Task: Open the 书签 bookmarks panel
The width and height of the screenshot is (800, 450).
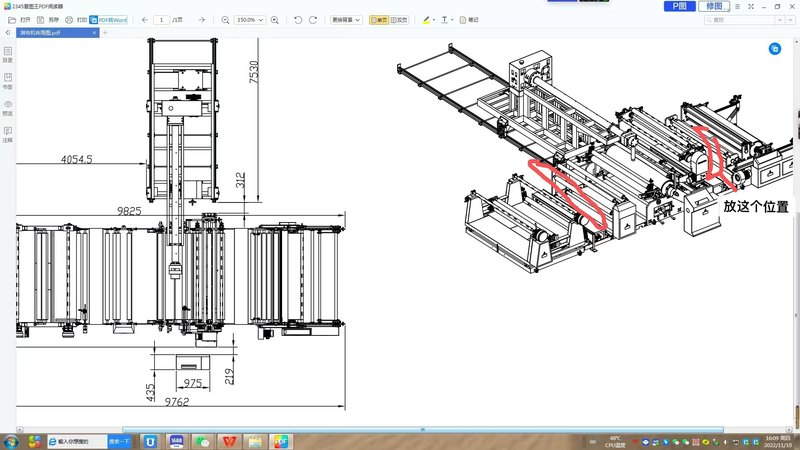Action: pos(8,81)
